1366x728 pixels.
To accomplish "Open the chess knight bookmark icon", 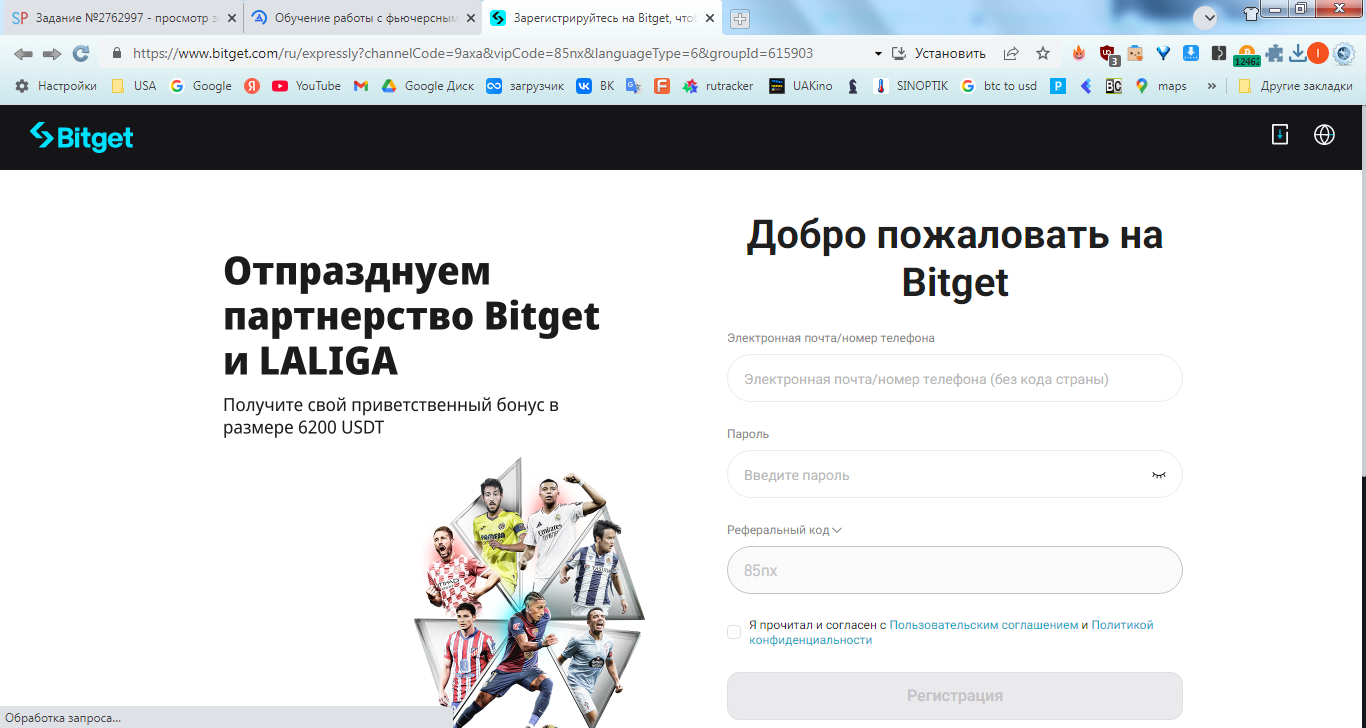I will 852,86.
